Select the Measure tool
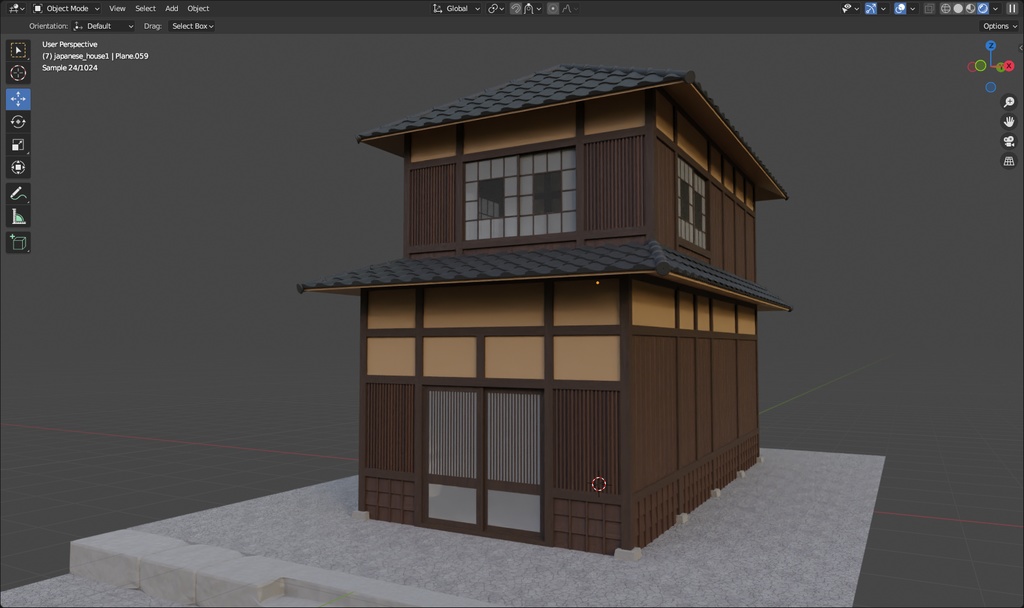The height and width of the screenshot is (608, 1024). (x=18, y=217)
